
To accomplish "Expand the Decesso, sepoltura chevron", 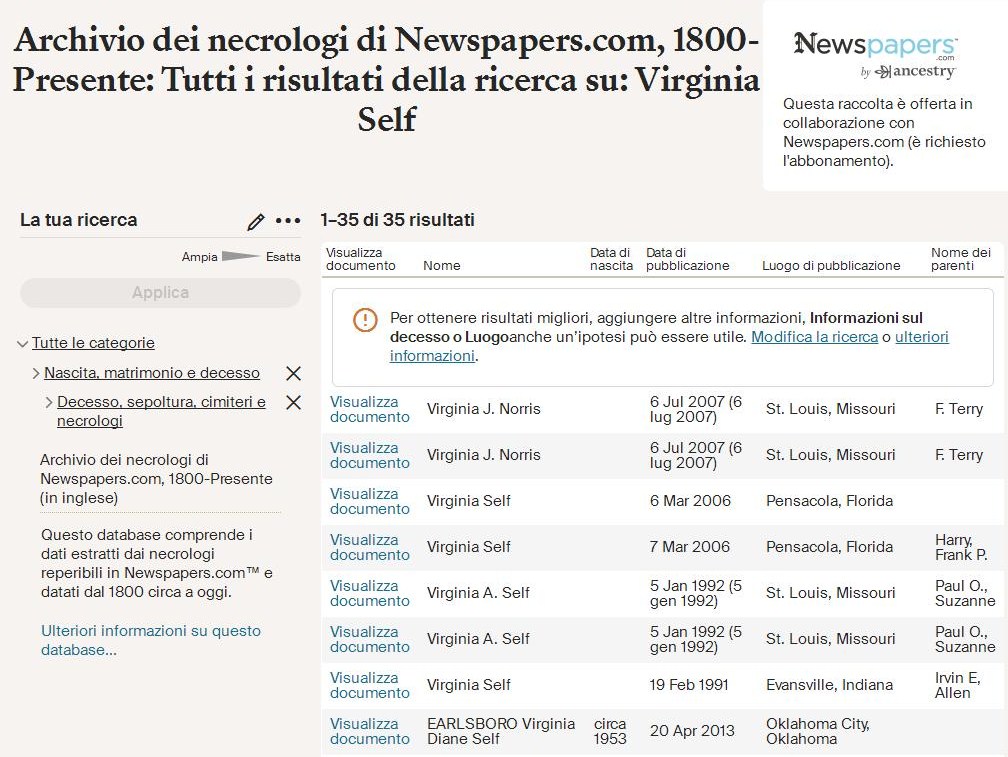I will pyautogui.click(x=49, y=402).
